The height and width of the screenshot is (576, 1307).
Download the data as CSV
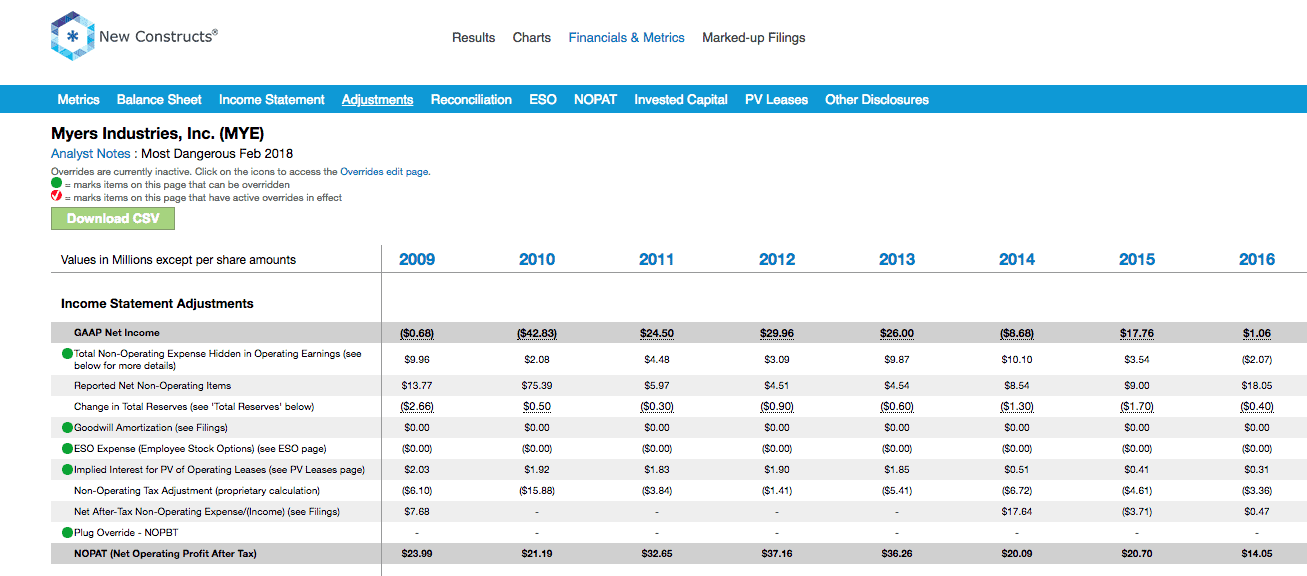point(113,219)
